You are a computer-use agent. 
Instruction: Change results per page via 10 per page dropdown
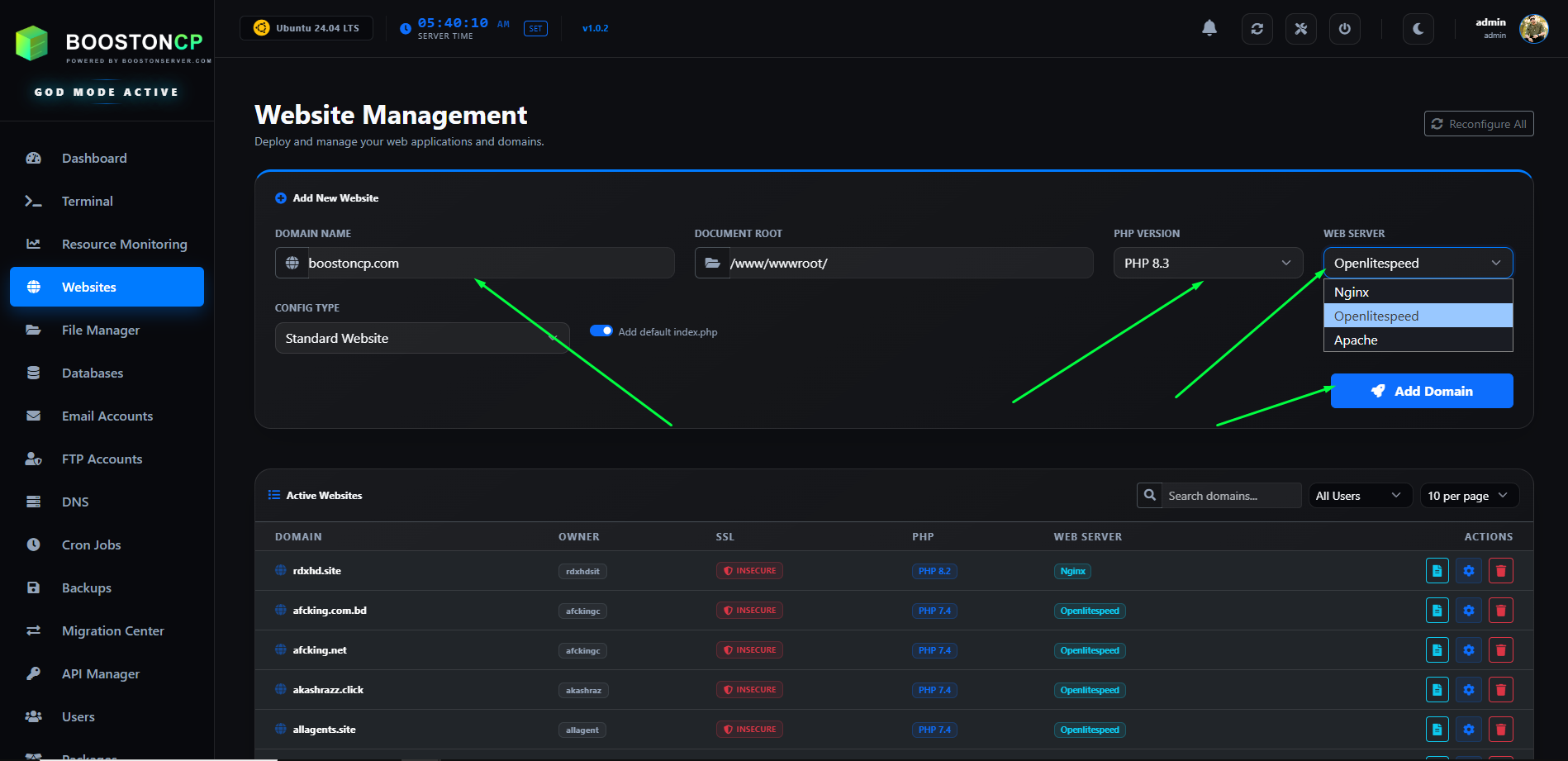[1469, 495]
